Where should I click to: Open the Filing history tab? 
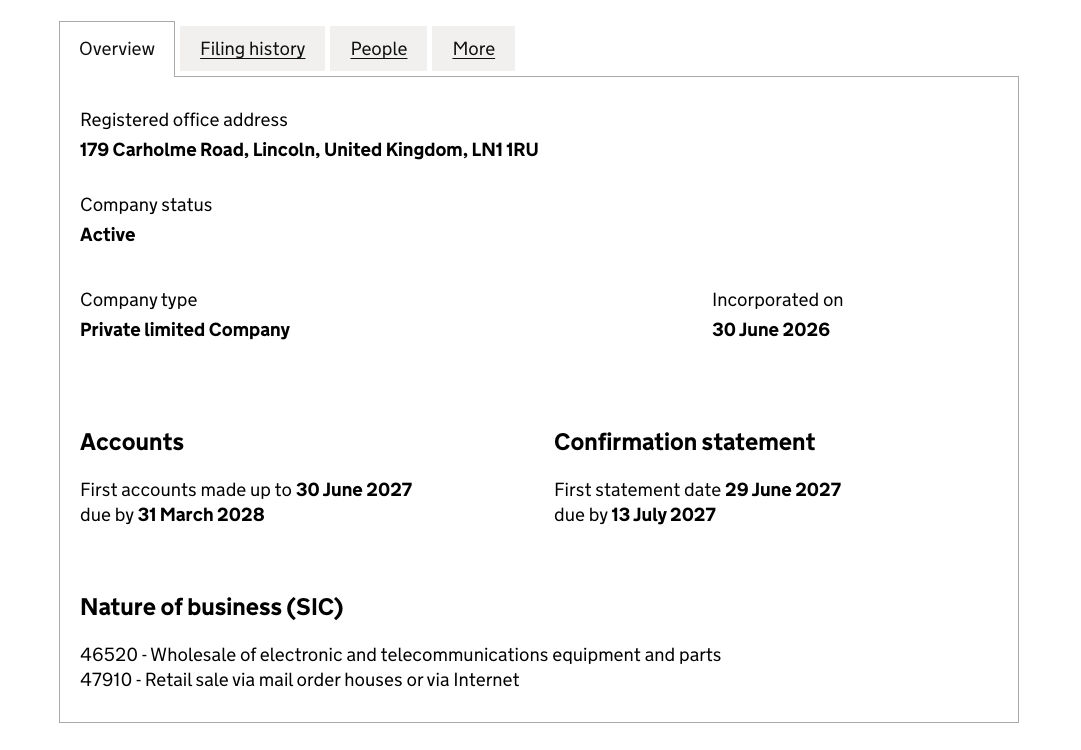coord(252,49)
